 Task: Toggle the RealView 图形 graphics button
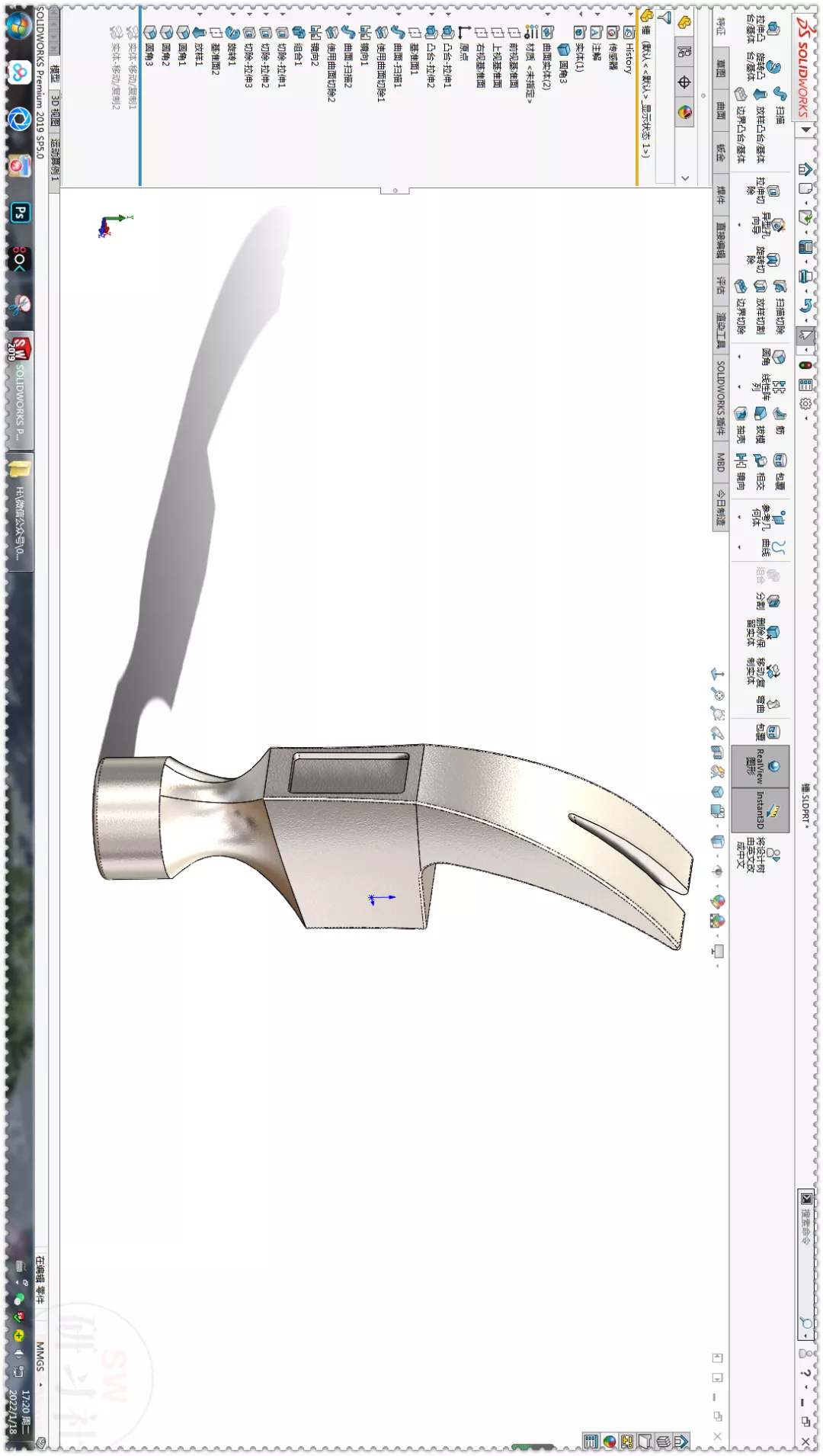761,767
